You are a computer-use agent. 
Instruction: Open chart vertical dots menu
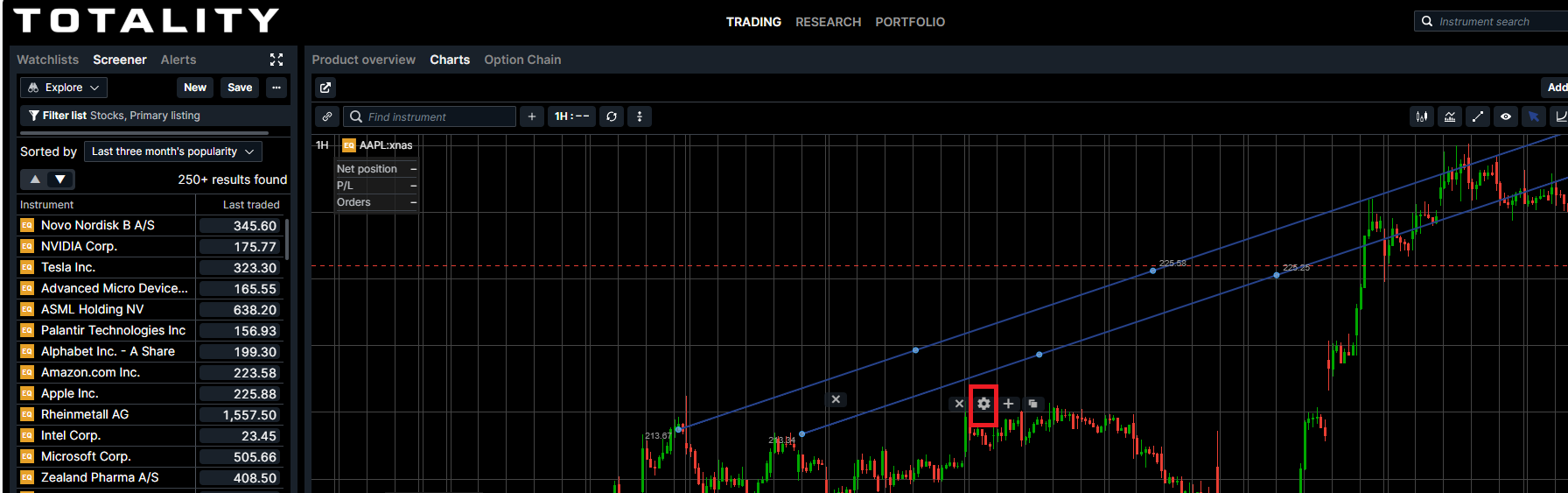pyautogui.click(x=640, y=116)
